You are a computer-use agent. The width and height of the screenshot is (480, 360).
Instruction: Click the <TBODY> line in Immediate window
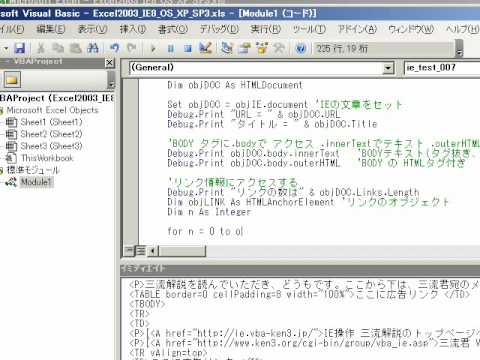click(x=147, y=304)
